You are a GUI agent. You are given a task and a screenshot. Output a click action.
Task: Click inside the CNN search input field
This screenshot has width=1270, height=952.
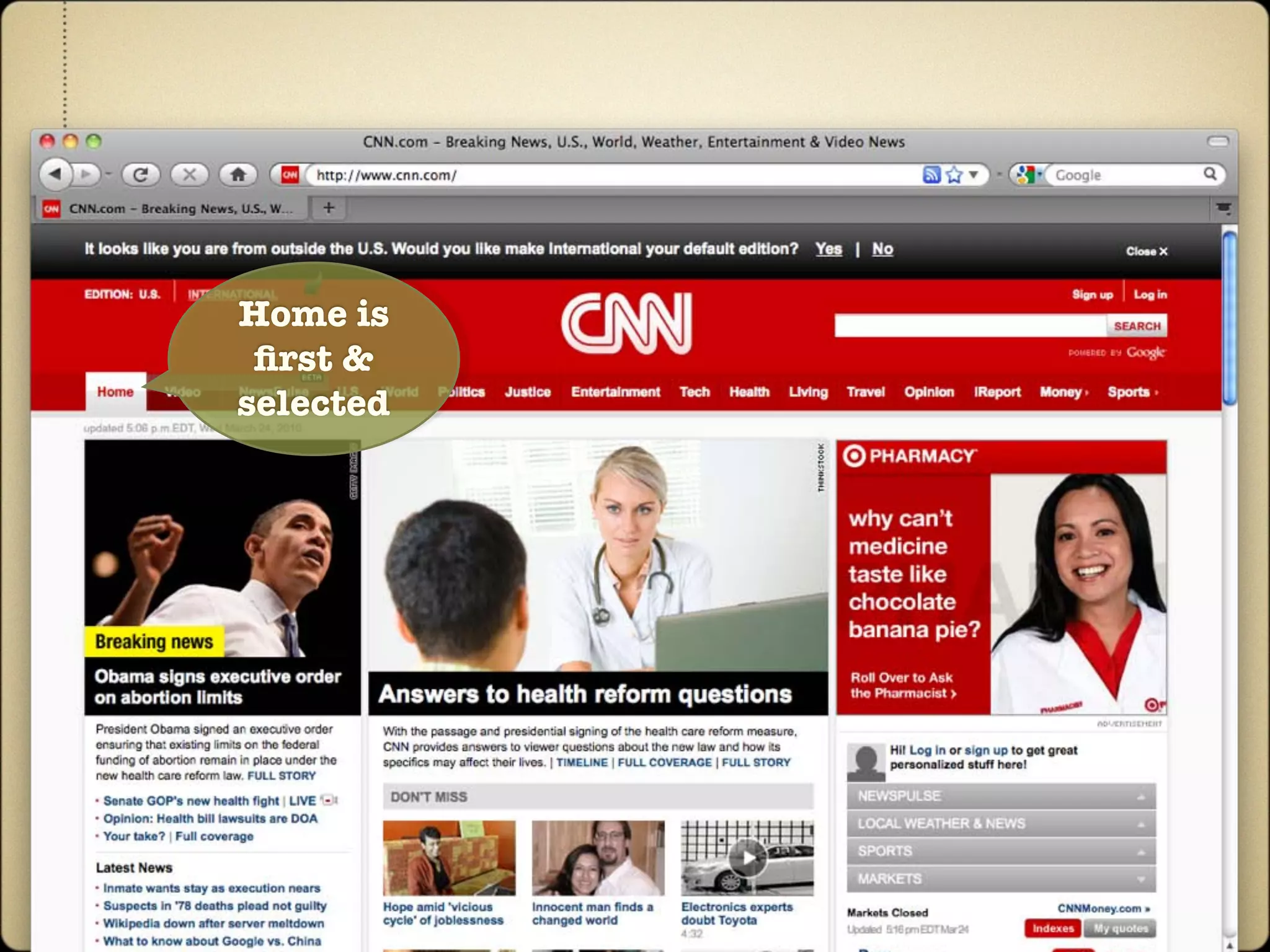tap(970, 326)
